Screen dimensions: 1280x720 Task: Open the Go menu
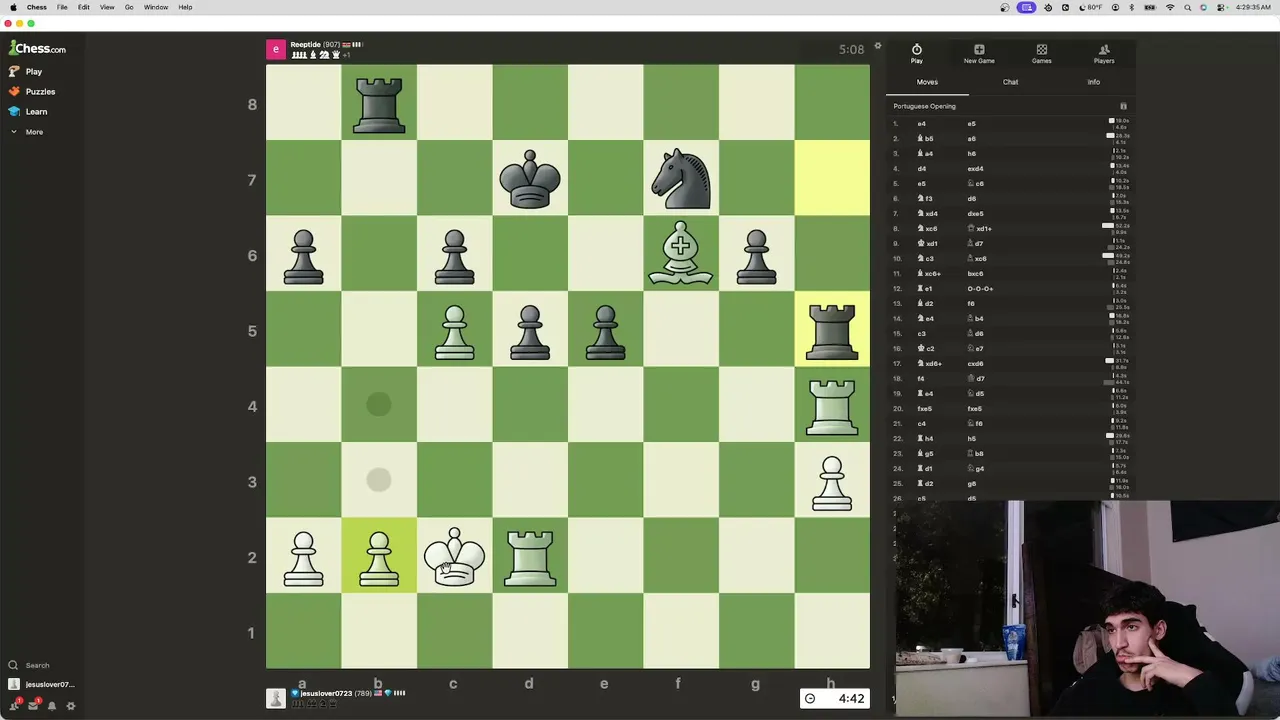tap(129, 7)
